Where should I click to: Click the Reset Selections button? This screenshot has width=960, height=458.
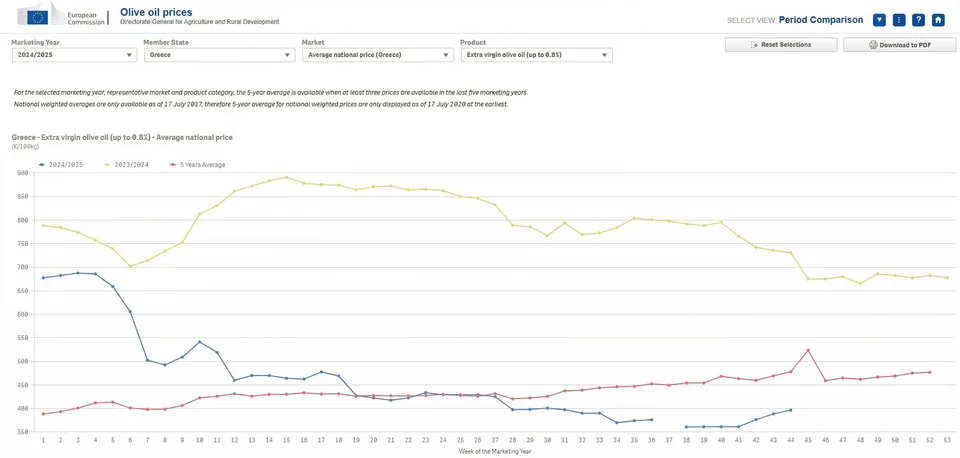781,45
